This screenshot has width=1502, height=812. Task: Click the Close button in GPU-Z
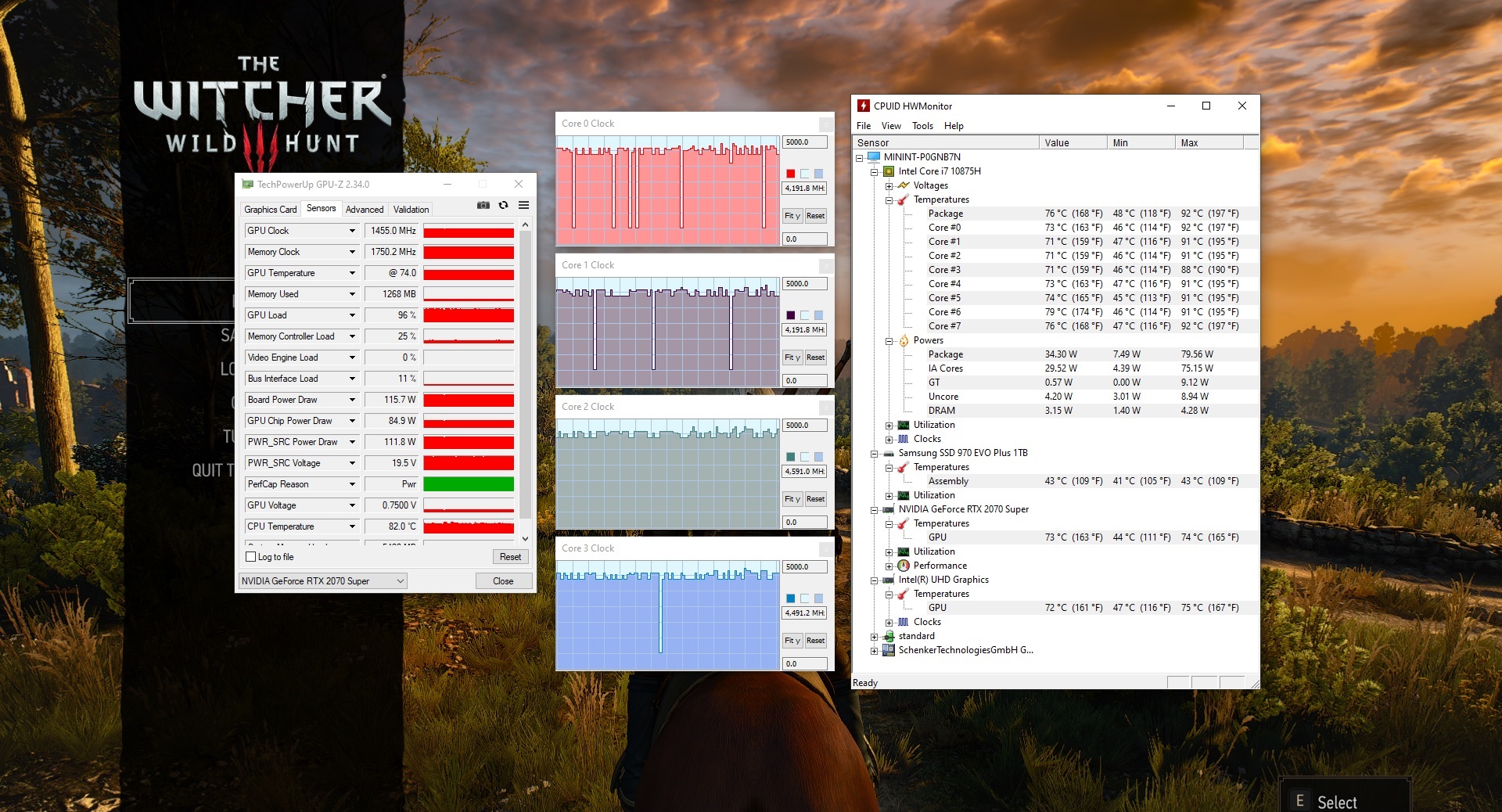point(503,581)
